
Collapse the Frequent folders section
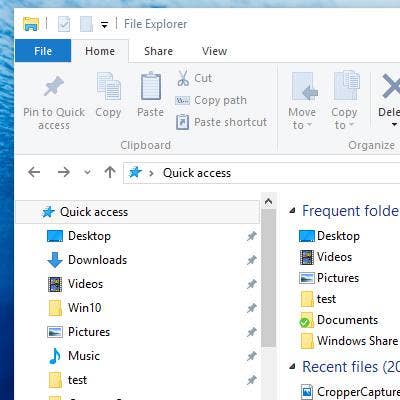point(293,211)
